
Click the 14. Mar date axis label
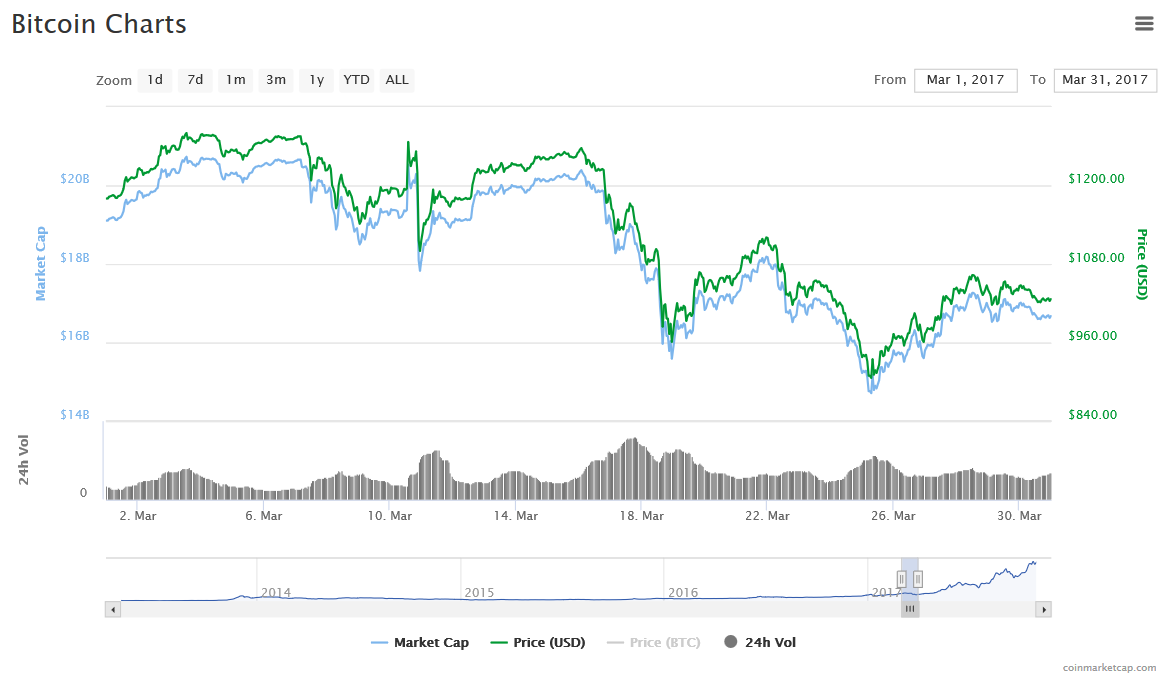click(x=515, y=516)
